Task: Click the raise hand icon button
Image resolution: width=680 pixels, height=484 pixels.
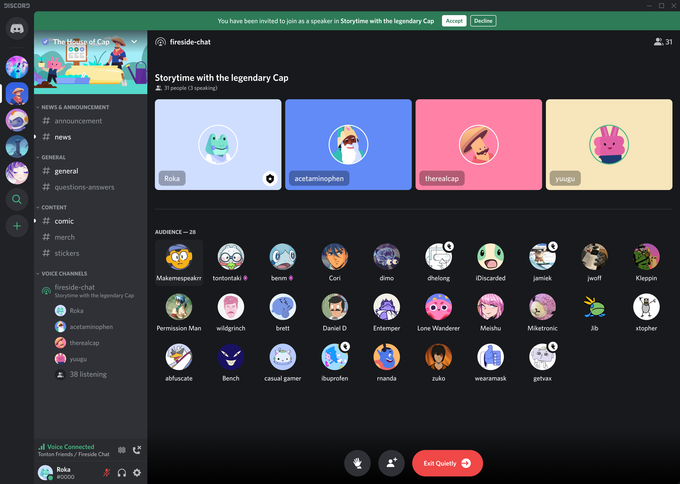Action: click(357, 463)
